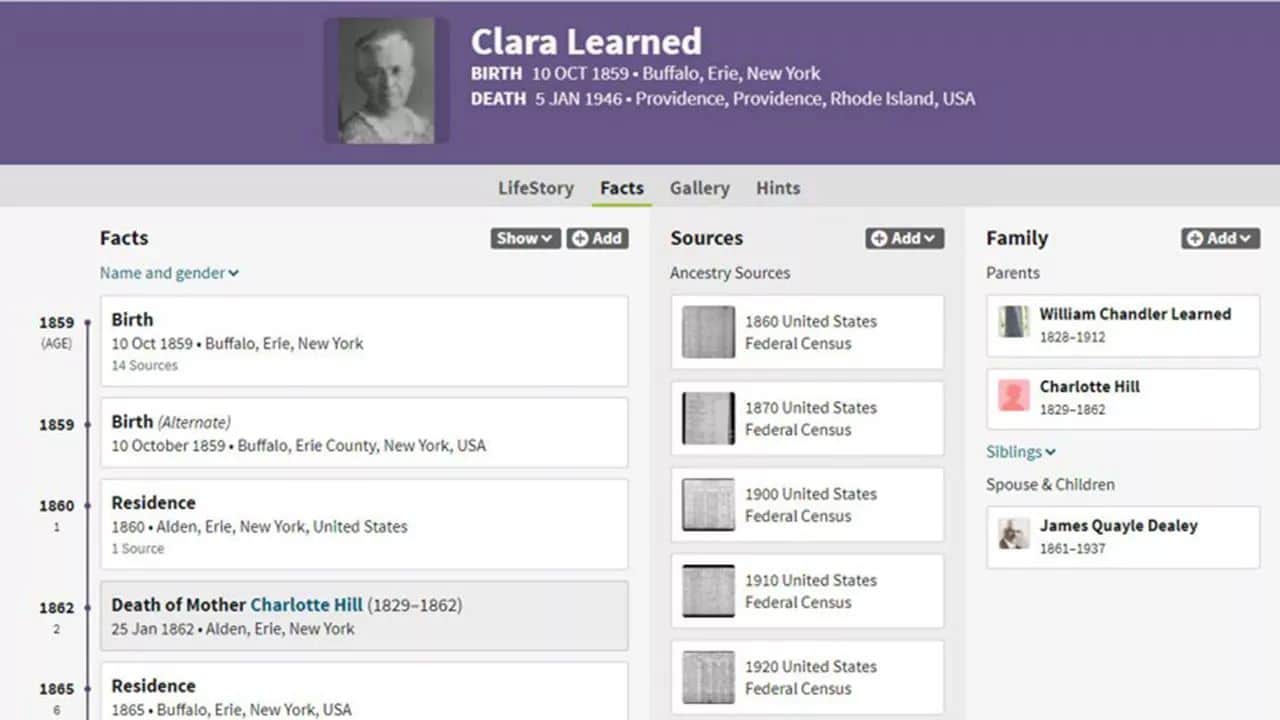Screen dimensions: 1280x720
Task: Open the LifeStory tab
Action: 535,188
